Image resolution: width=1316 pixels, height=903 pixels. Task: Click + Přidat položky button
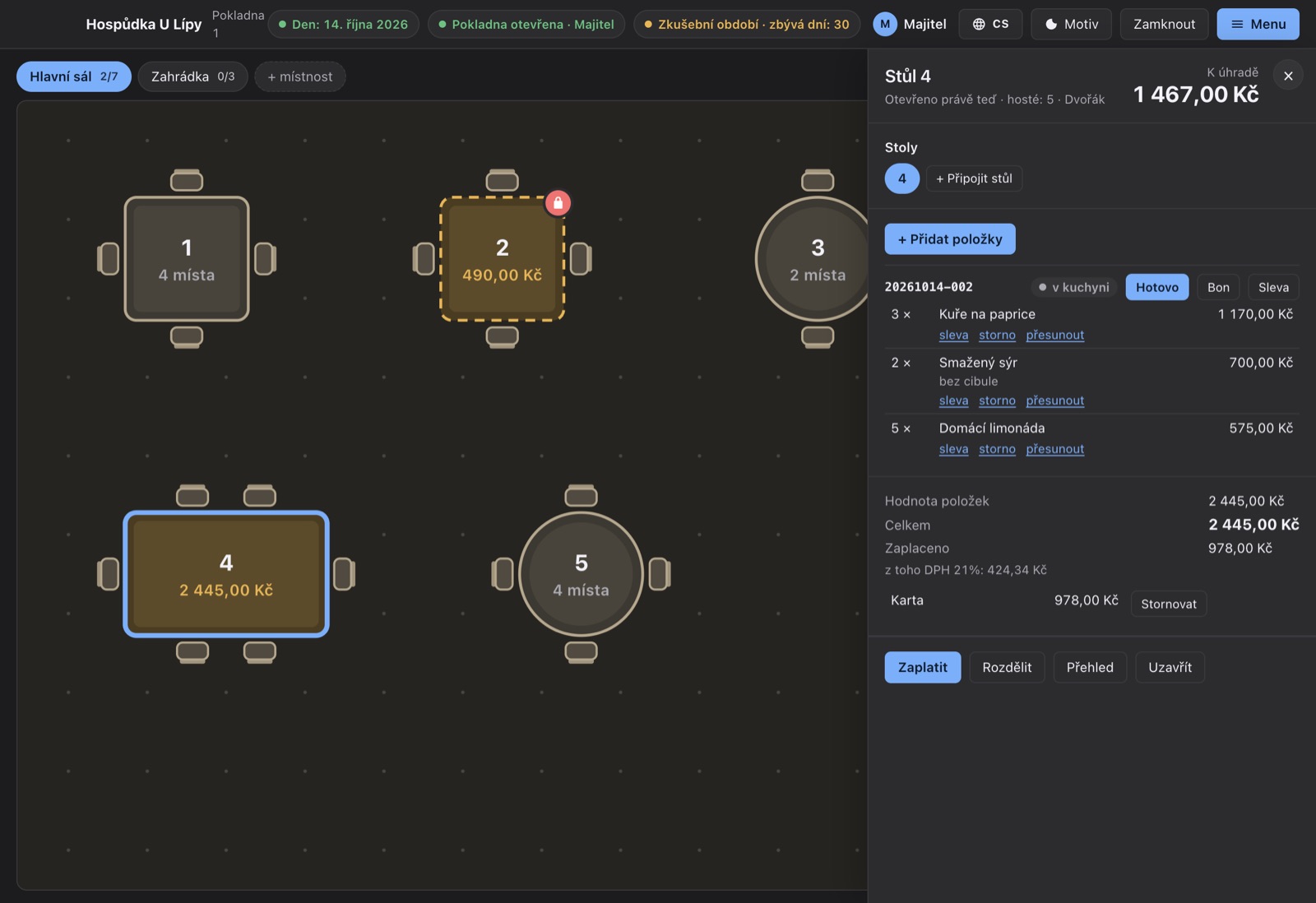[x=950, y=239]
